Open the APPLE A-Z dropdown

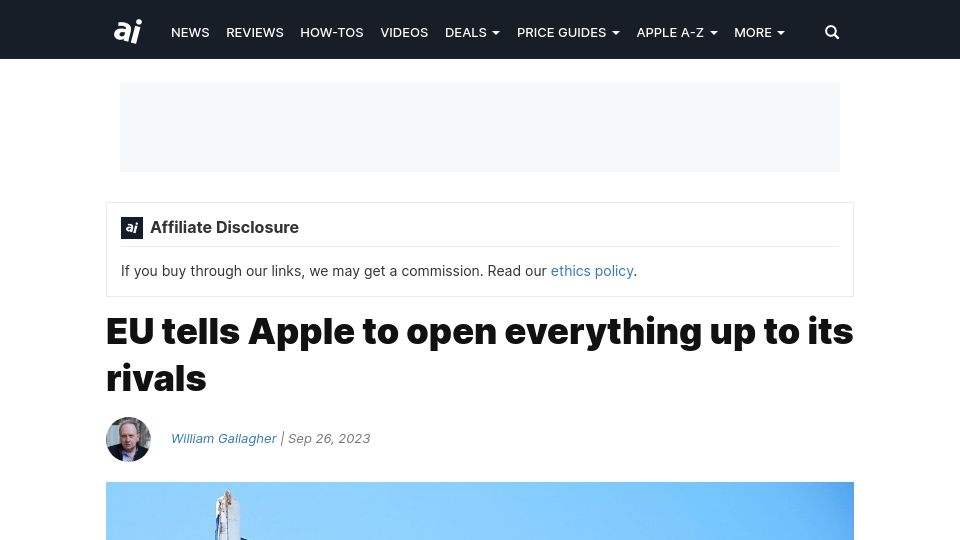tap(677, 32)
